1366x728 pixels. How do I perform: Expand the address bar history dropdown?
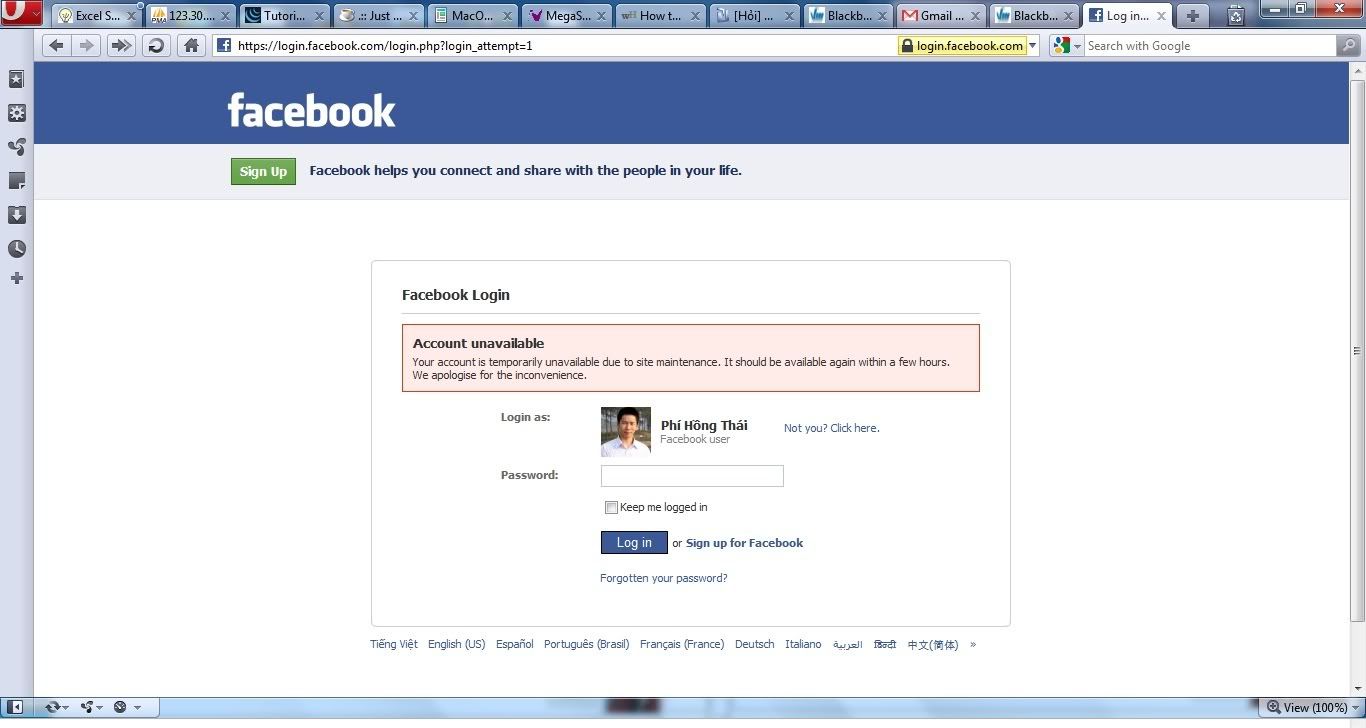click(x=1033, y=45)
